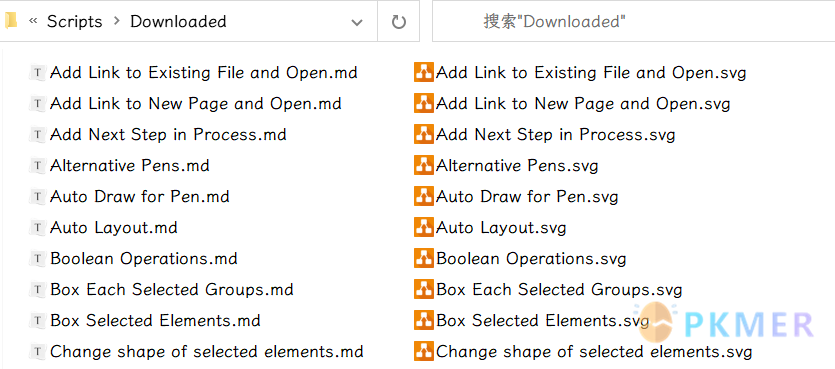Select file Box Each Selected Groups.svg
835x369 pixels.
(559, 290)
